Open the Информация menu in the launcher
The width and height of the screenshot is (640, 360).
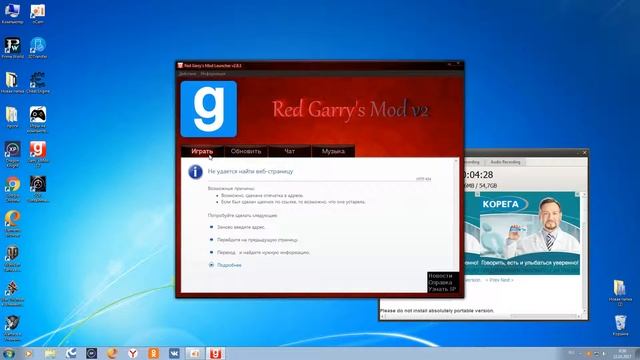[x=213, y=74]
